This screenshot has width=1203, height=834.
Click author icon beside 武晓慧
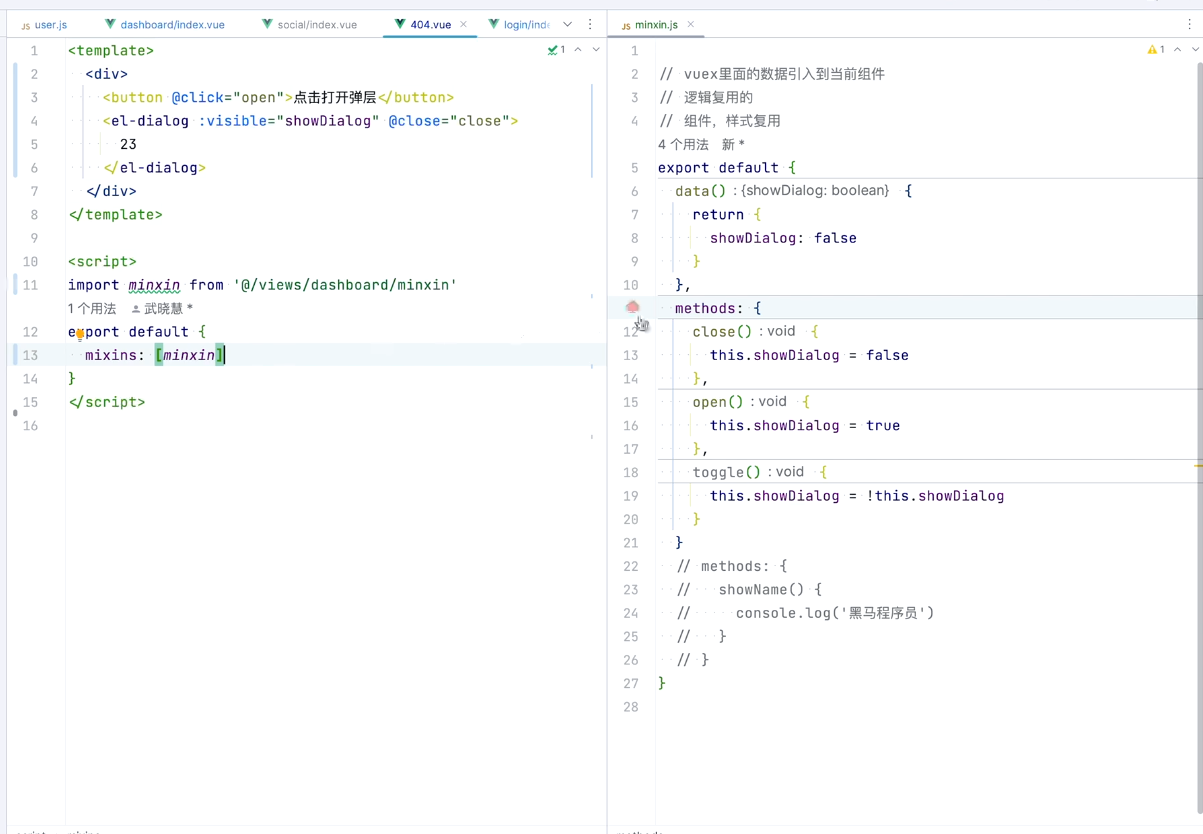coord(136,309)
